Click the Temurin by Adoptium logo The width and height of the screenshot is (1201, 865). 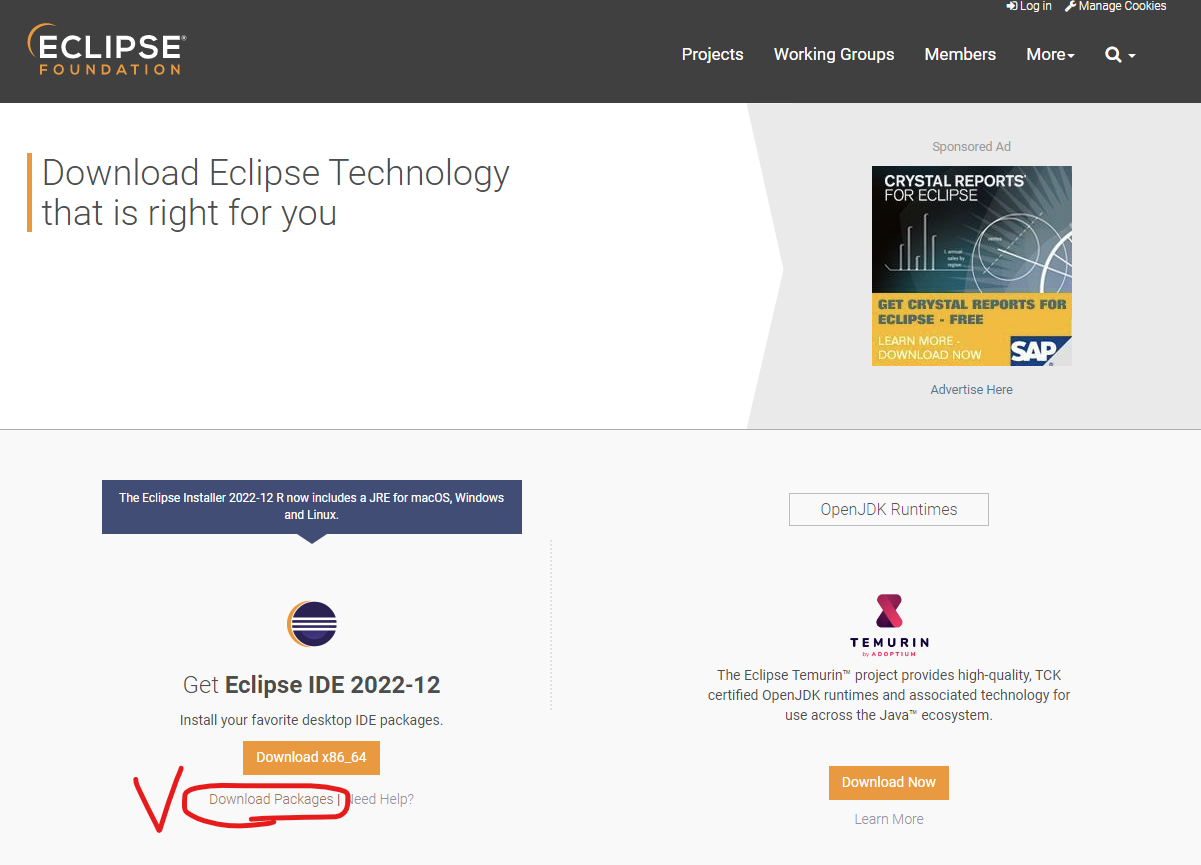889,627
